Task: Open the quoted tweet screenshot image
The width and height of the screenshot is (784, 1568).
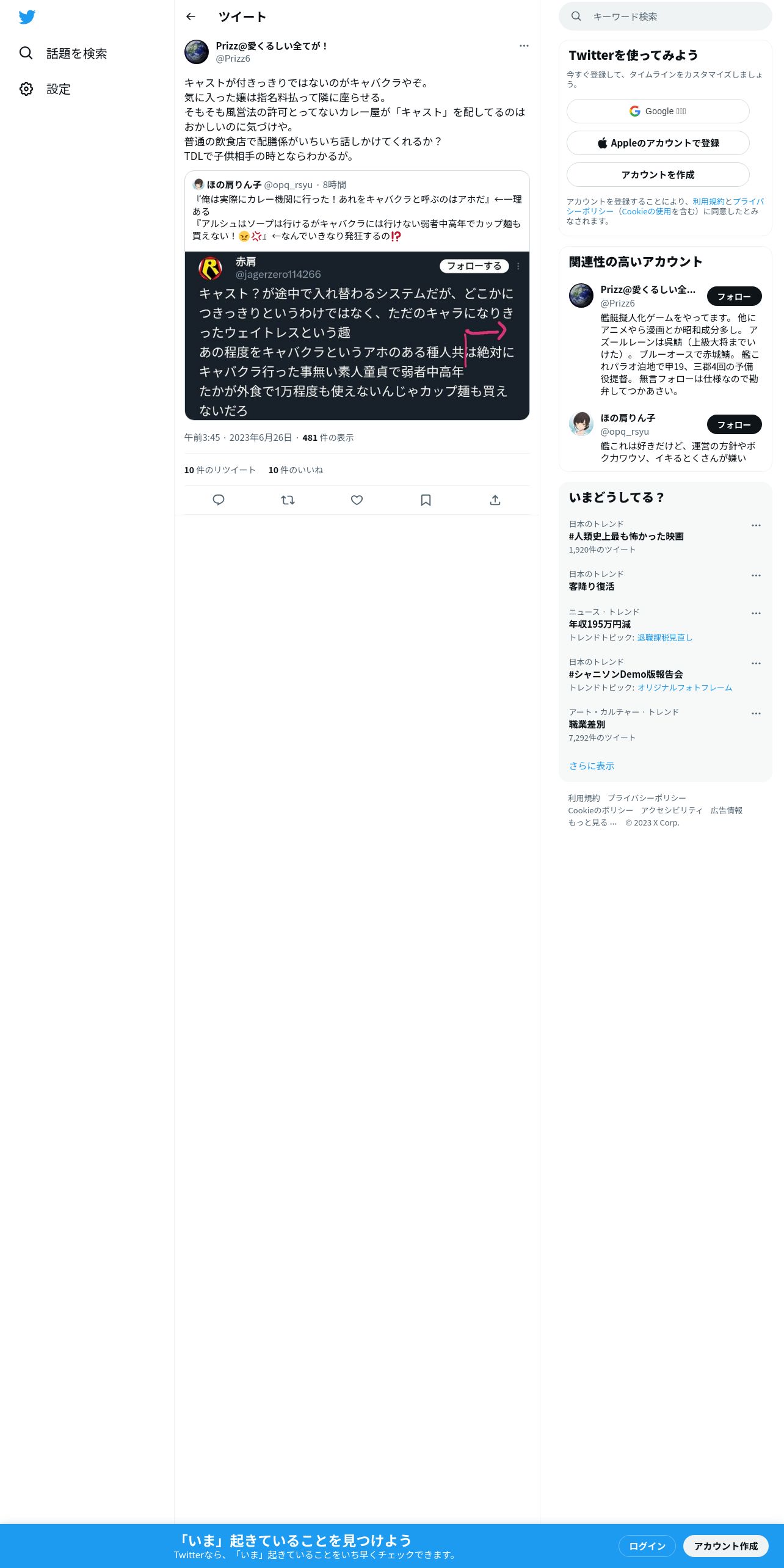Action: click(x=357, y=336)
